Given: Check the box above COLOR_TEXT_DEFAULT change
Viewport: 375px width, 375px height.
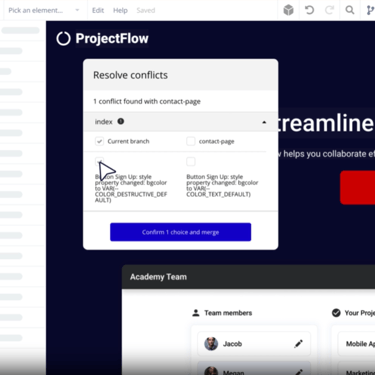Looking at the screenshot, I should 191,162.
